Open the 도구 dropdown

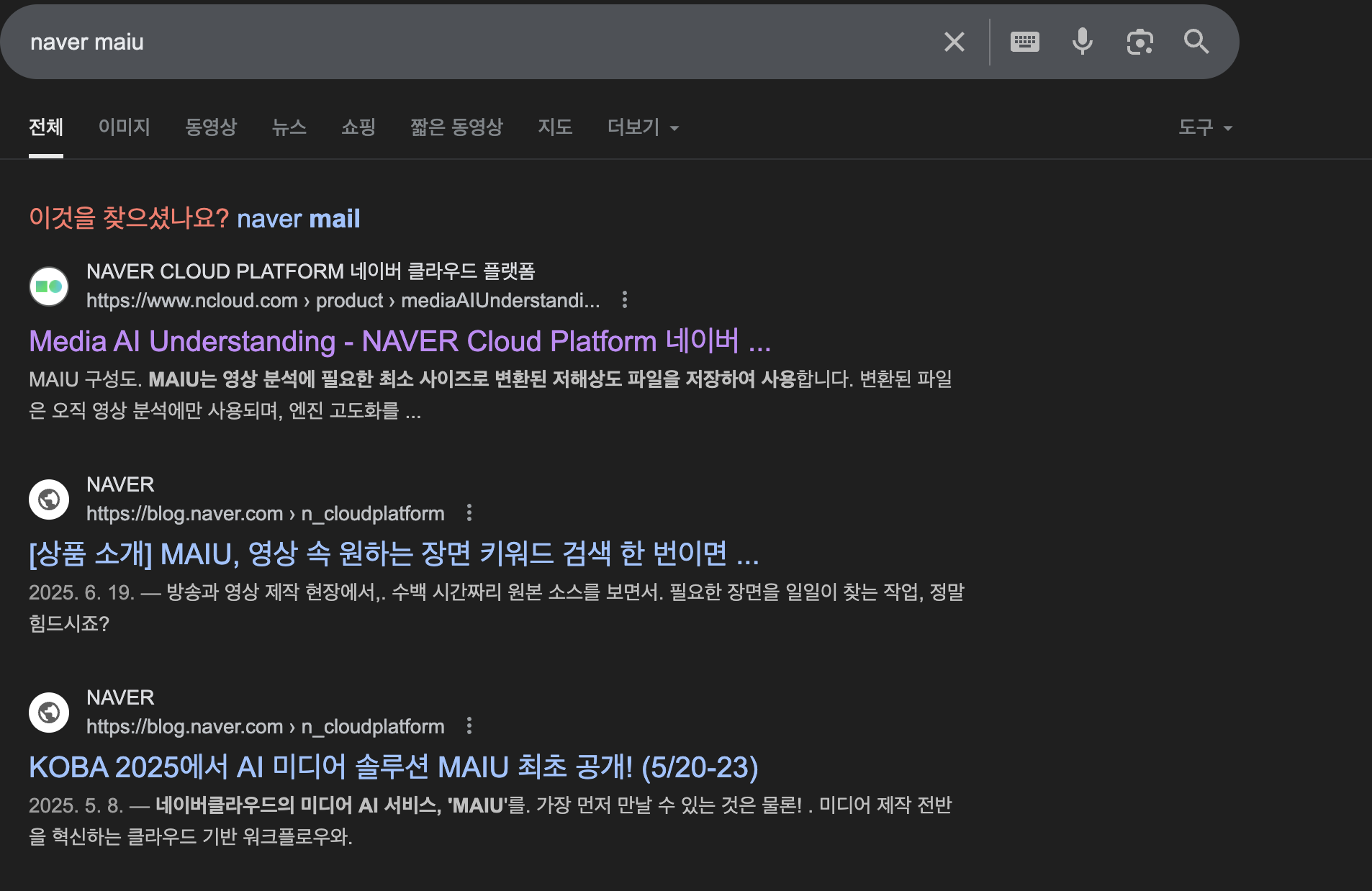click(x=1205, y=127)
